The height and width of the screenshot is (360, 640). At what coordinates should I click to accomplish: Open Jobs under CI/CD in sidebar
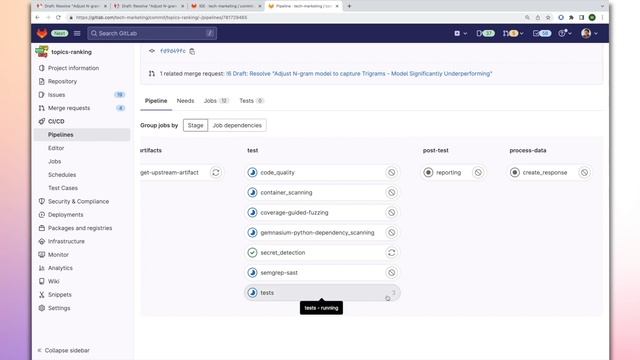click(x=54, y=162)
